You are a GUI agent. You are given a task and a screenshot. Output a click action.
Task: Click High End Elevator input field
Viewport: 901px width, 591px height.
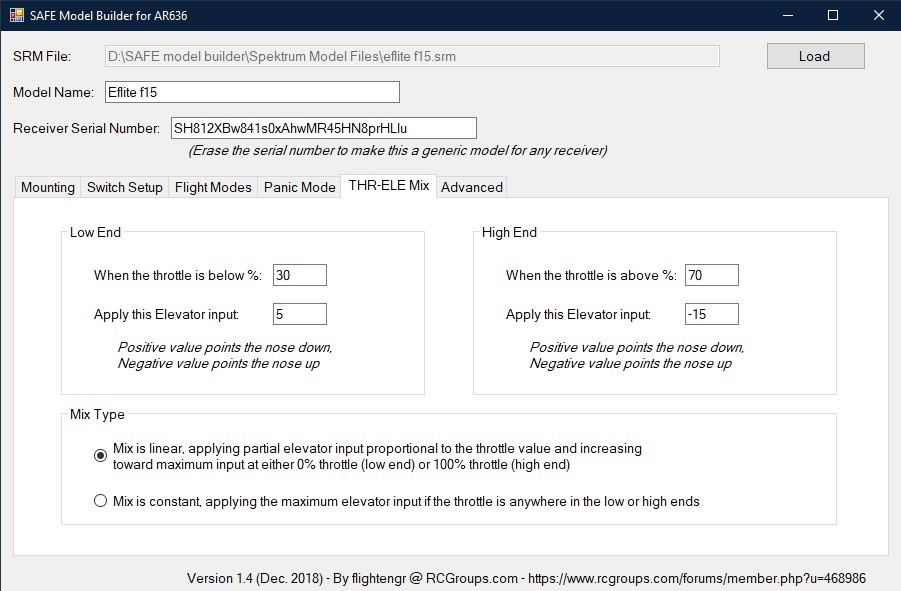pos(712,314)
